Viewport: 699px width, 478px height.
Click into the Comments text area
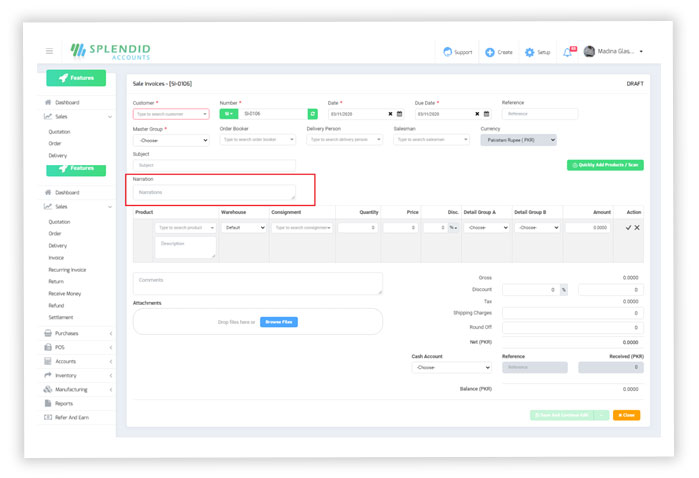tap(258, 284)
